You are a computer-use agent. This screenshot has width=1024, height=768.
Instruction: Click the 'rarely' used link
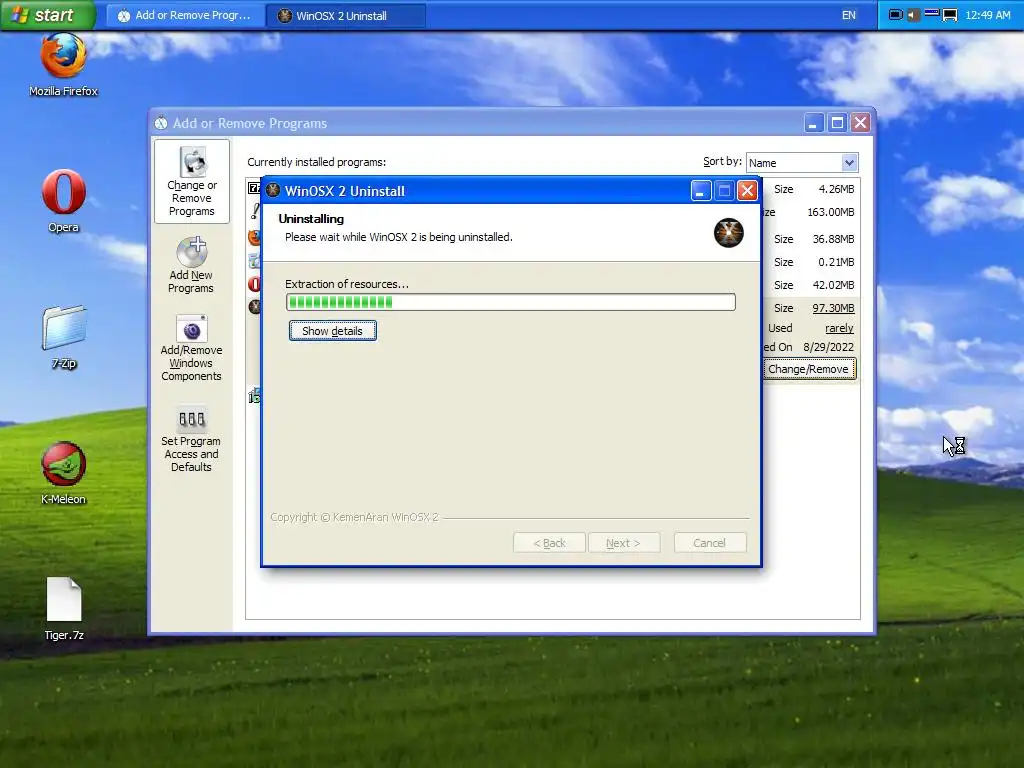[x=839, y=328]
